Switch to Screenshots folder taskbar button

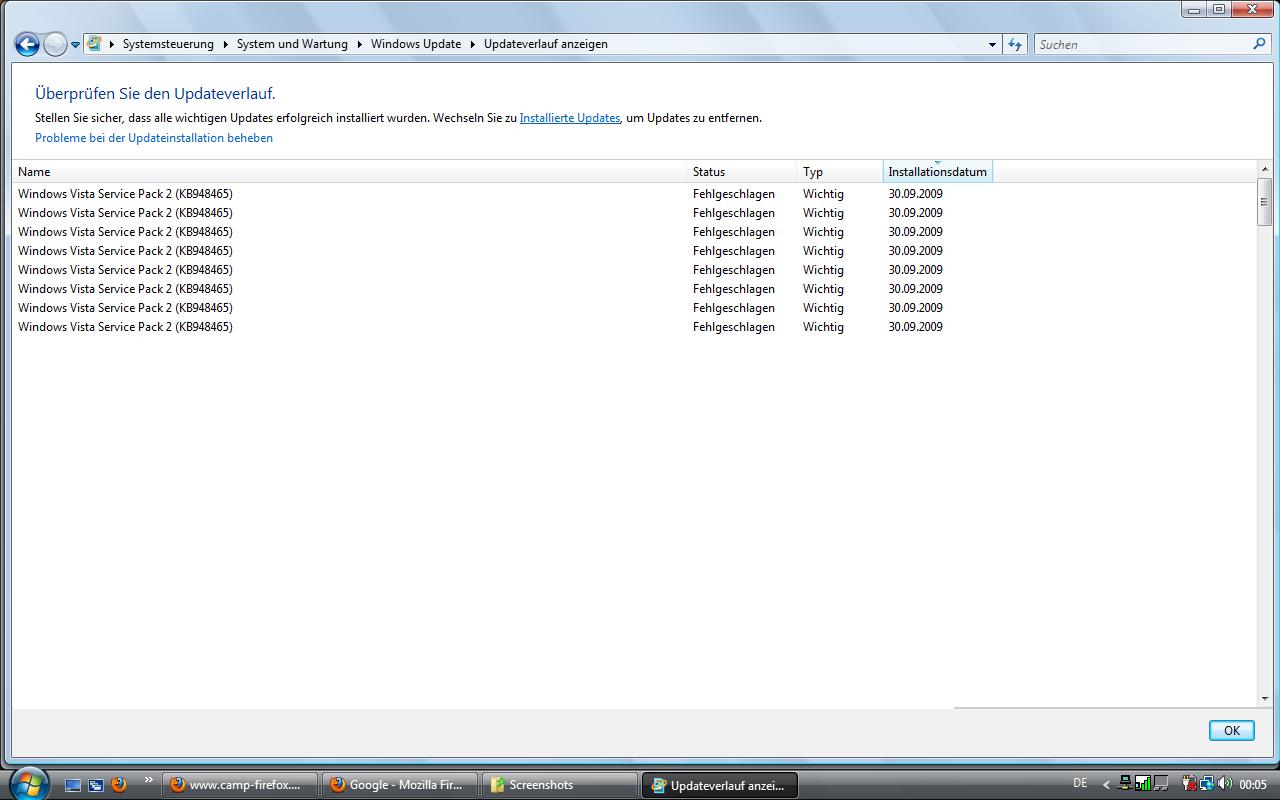559,785
